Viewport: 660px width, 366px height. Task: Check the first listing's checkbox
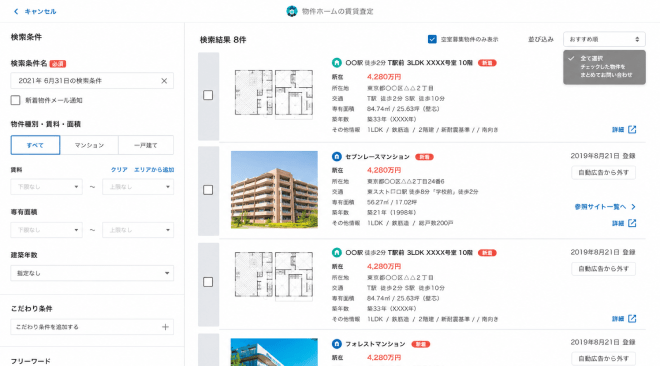coord(208,95)
